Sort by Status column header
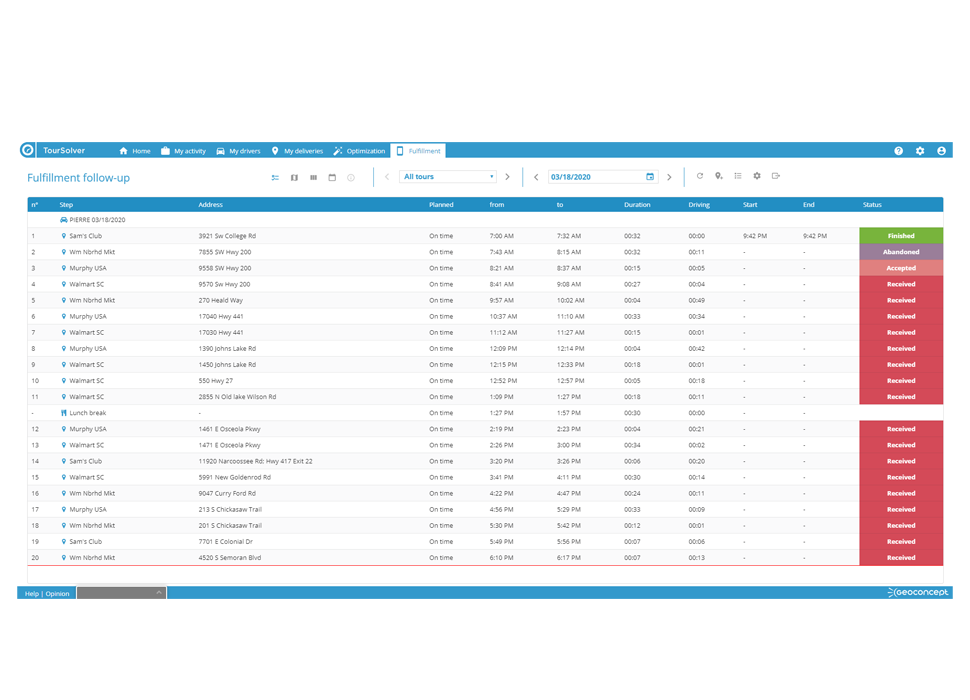Viewport: 970px width, 700px height. [872, 205]
